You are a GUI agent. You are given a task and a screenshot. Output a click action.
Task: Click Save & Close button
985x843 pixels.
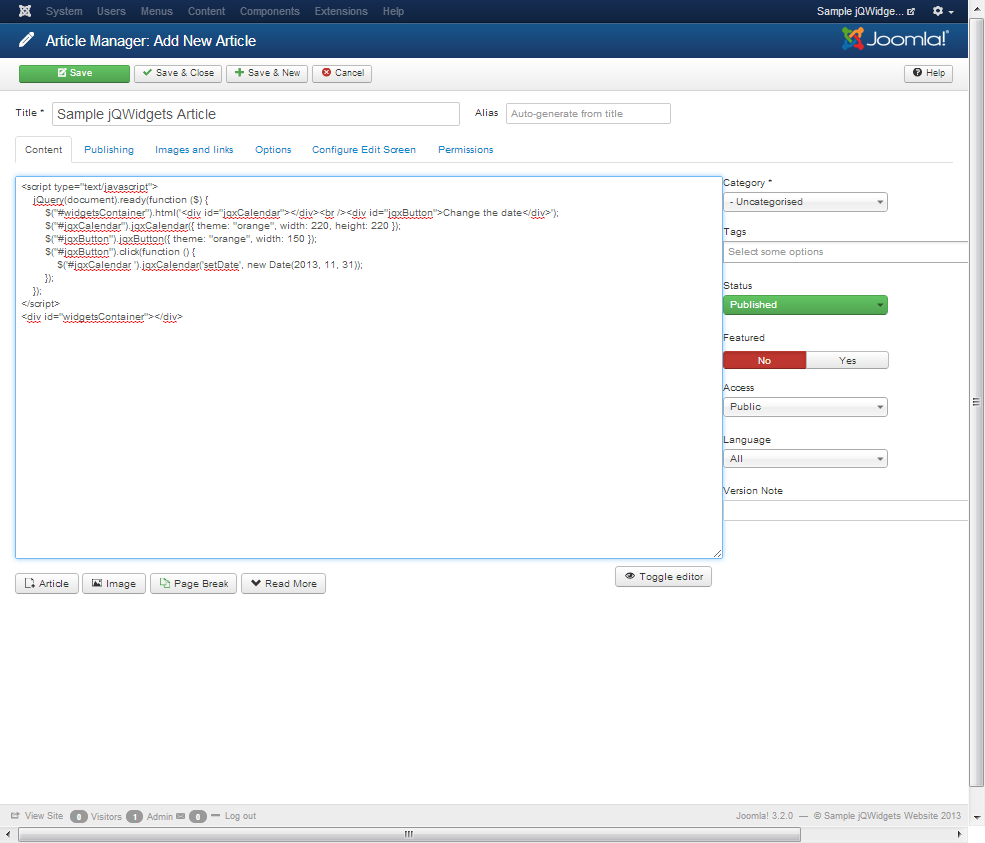click(x=178, y=73)
